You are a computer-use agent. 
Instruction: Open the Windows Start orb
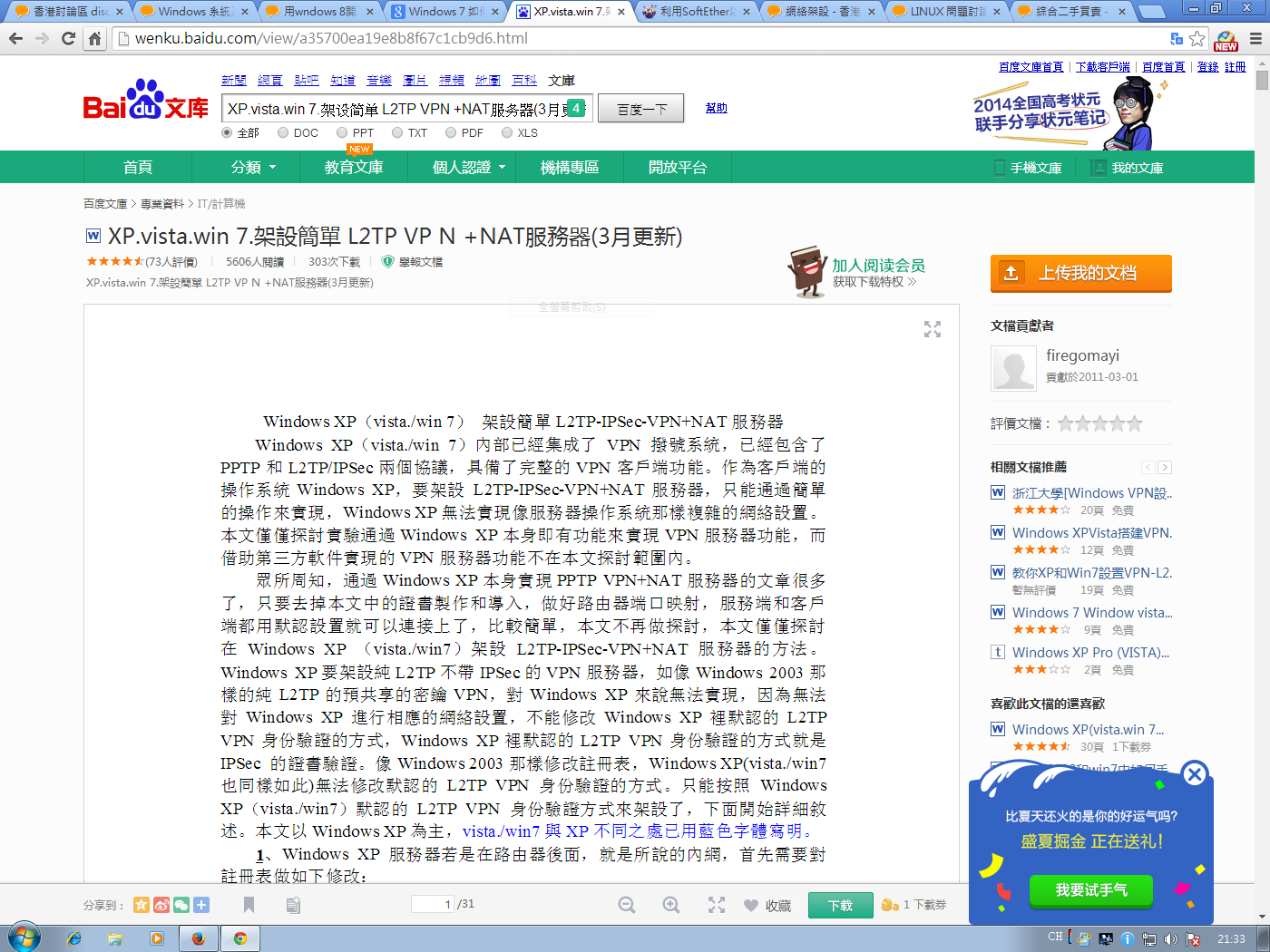[24, 937]
